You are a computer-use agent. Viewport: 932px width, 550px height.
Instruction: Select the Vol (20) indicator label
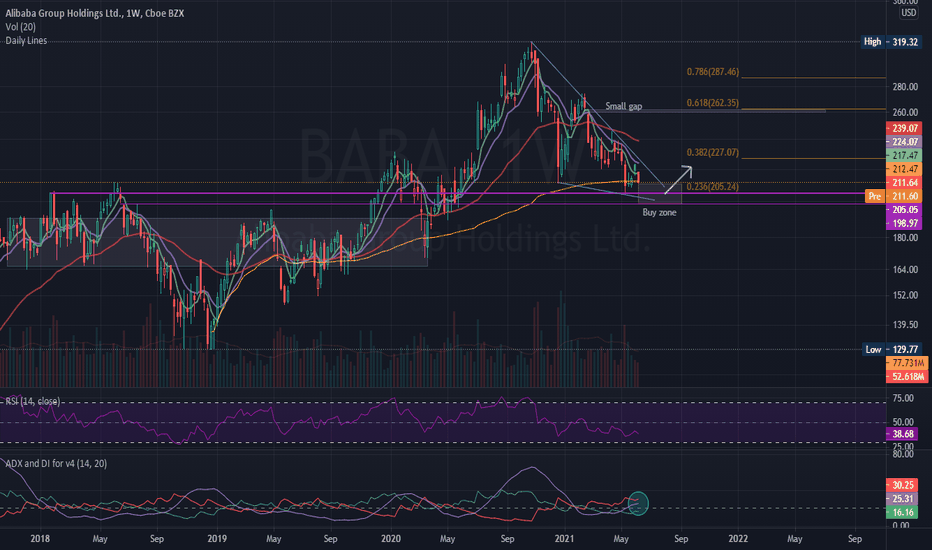point(21,27)
